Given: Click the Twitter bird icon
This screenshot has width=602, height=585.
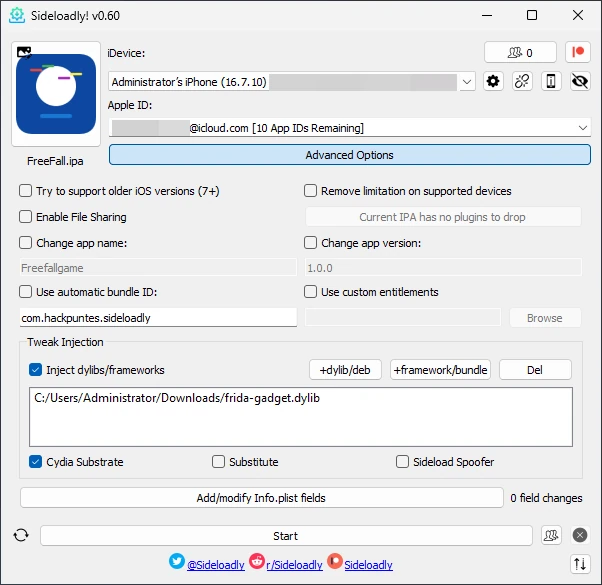Looking at the screenshot, I should 177,561.
